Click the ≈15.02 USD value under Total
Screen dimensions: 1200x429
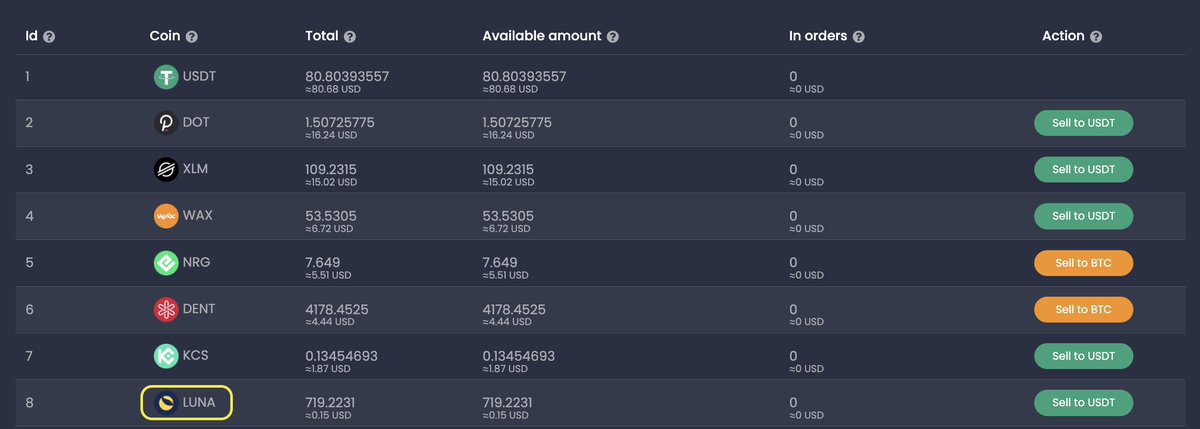click(x=329, y=182)
